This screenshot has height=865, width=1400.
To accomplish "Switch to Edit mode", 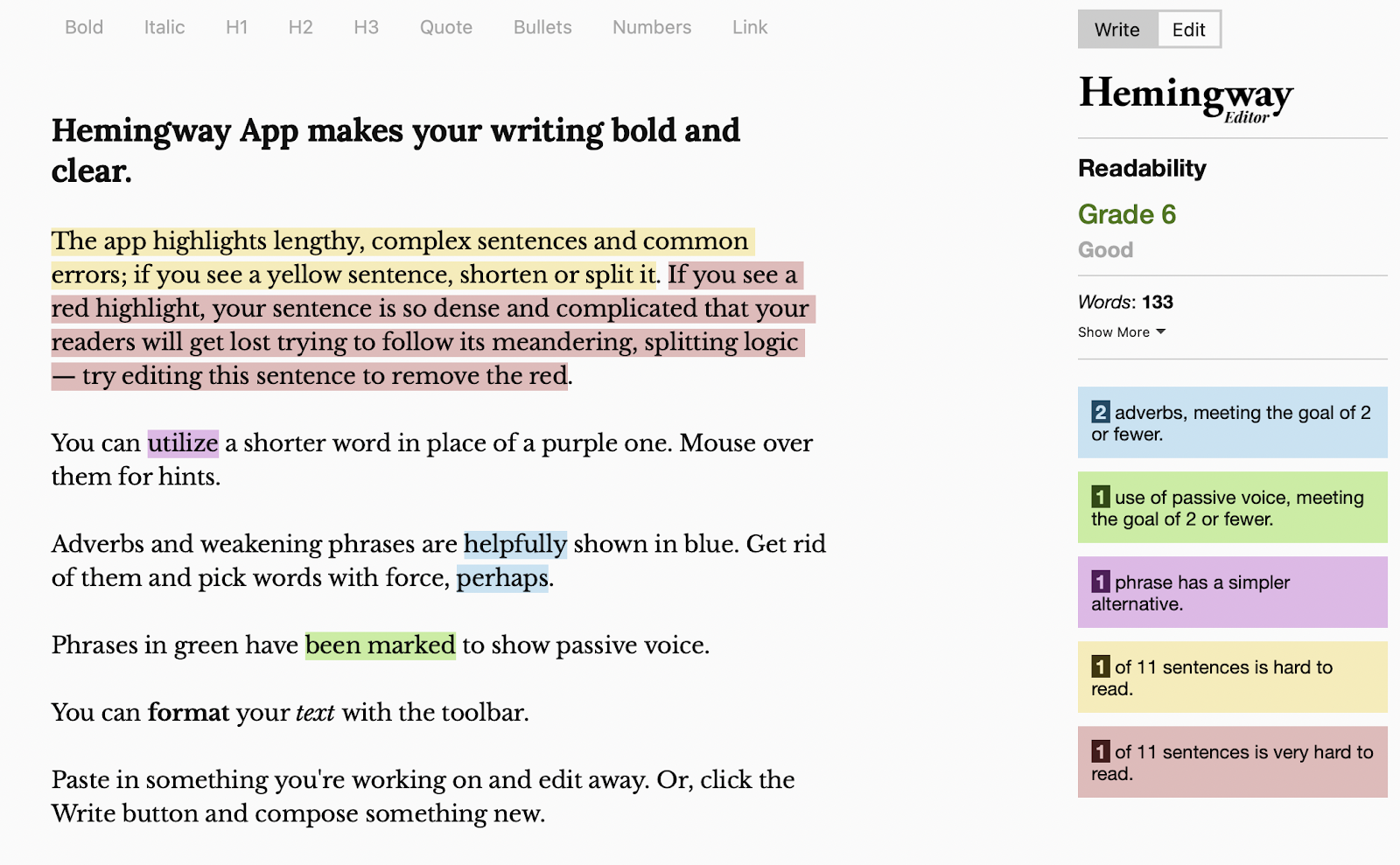I will point(1188,30).
